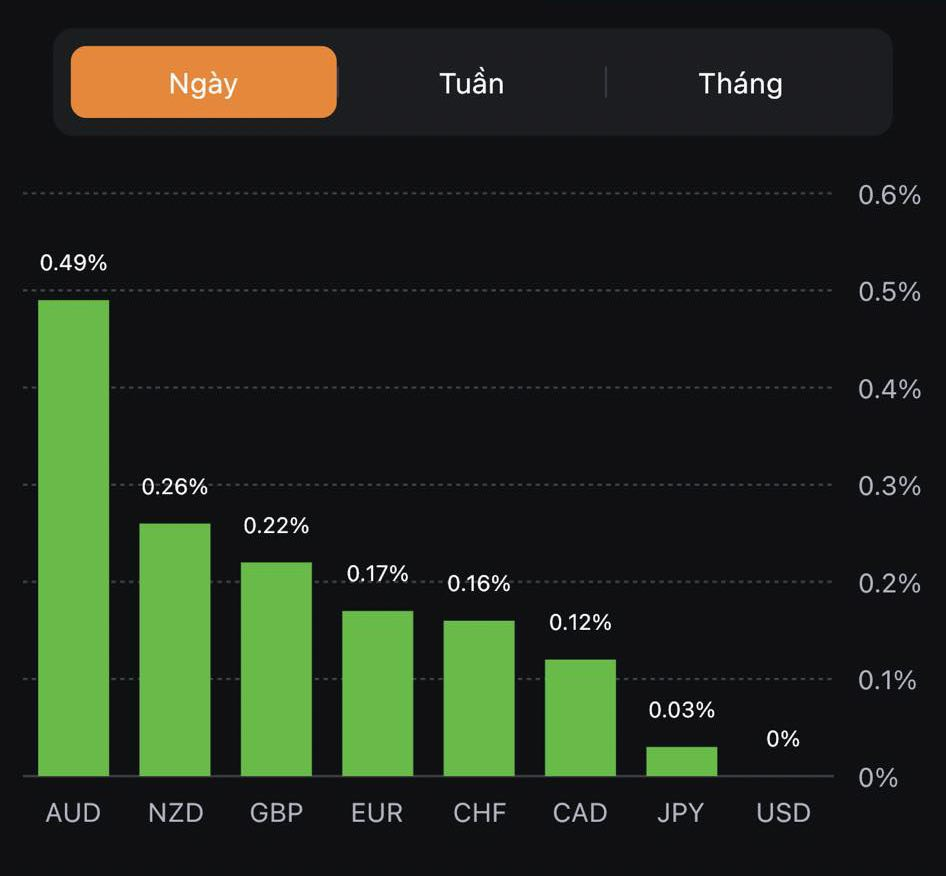Viewport: 946px width, 876px height.
Task: Tap the NZD green bar
Action: tap(175, 650)
